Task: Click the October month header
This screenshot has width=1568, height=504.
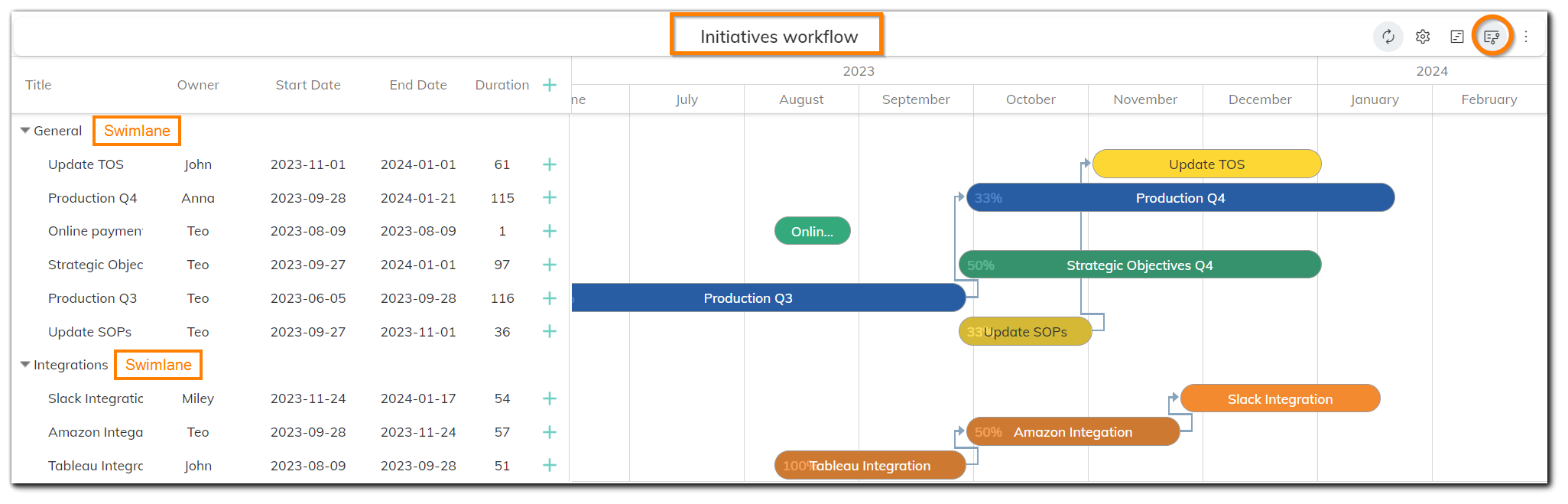Action: point(1031,99)
